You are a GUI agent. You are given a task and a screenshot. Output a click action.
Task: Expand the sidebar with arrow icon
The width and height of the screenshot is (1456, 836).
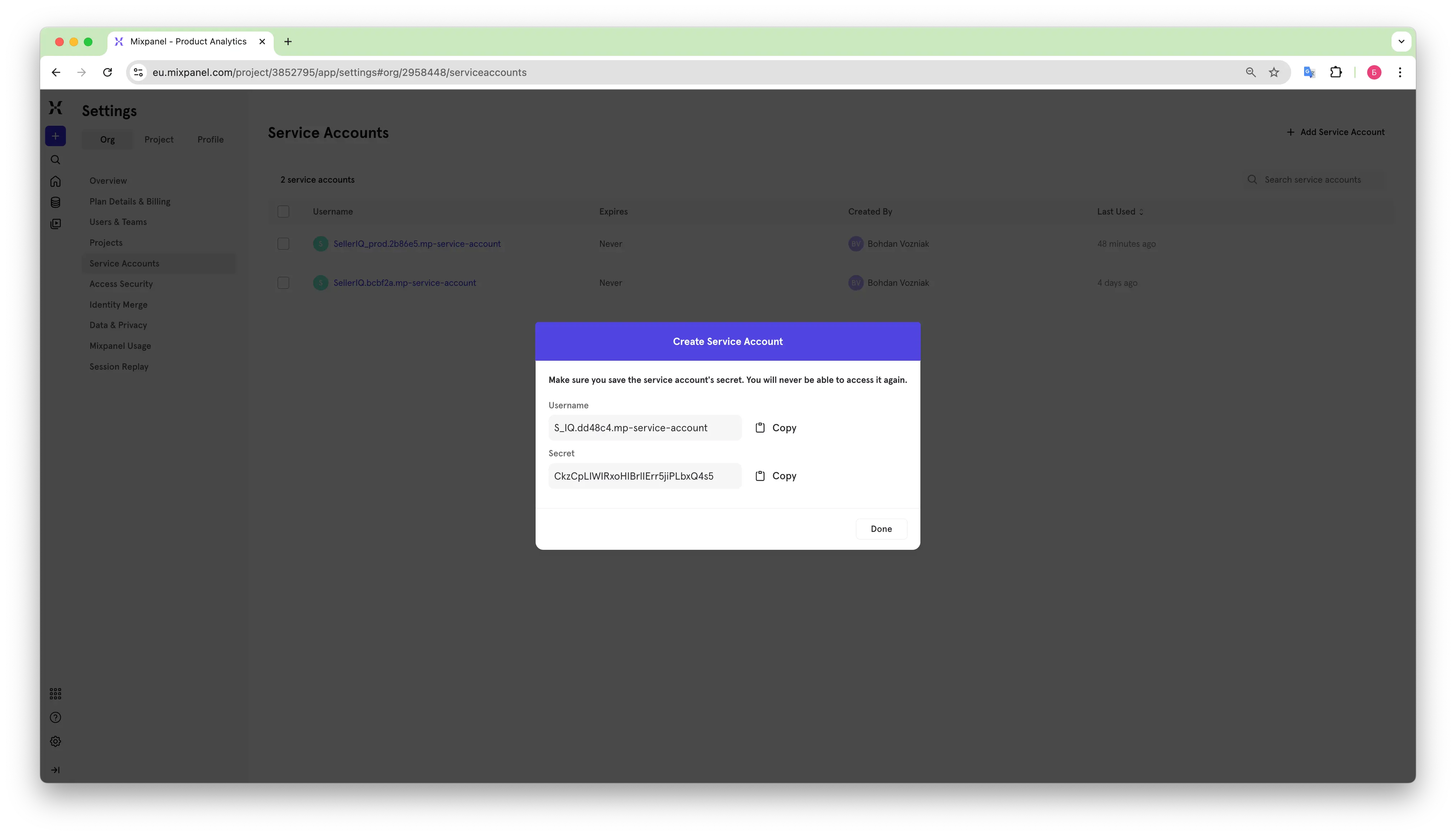pyautogui.click(x=56, y=770)
